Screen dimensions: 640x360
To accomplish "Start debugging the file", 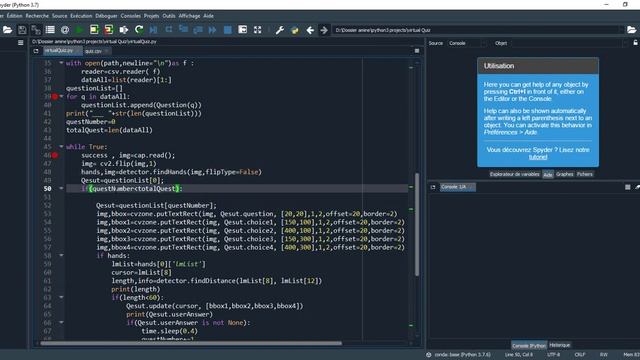I will [x=153, y=30].
